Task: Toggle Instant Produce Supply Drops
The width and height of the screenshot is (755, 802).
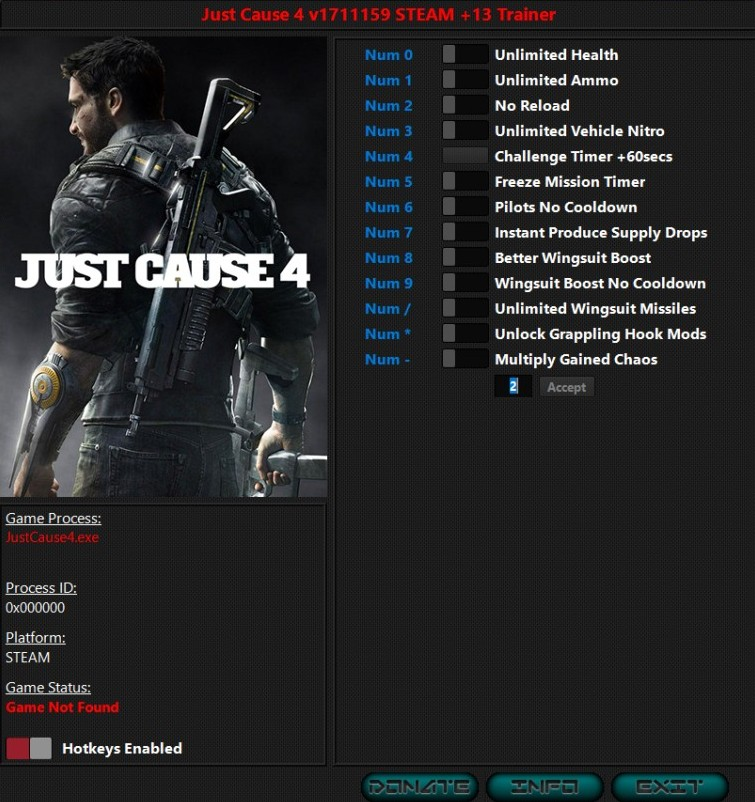Action: coord(465,232)
